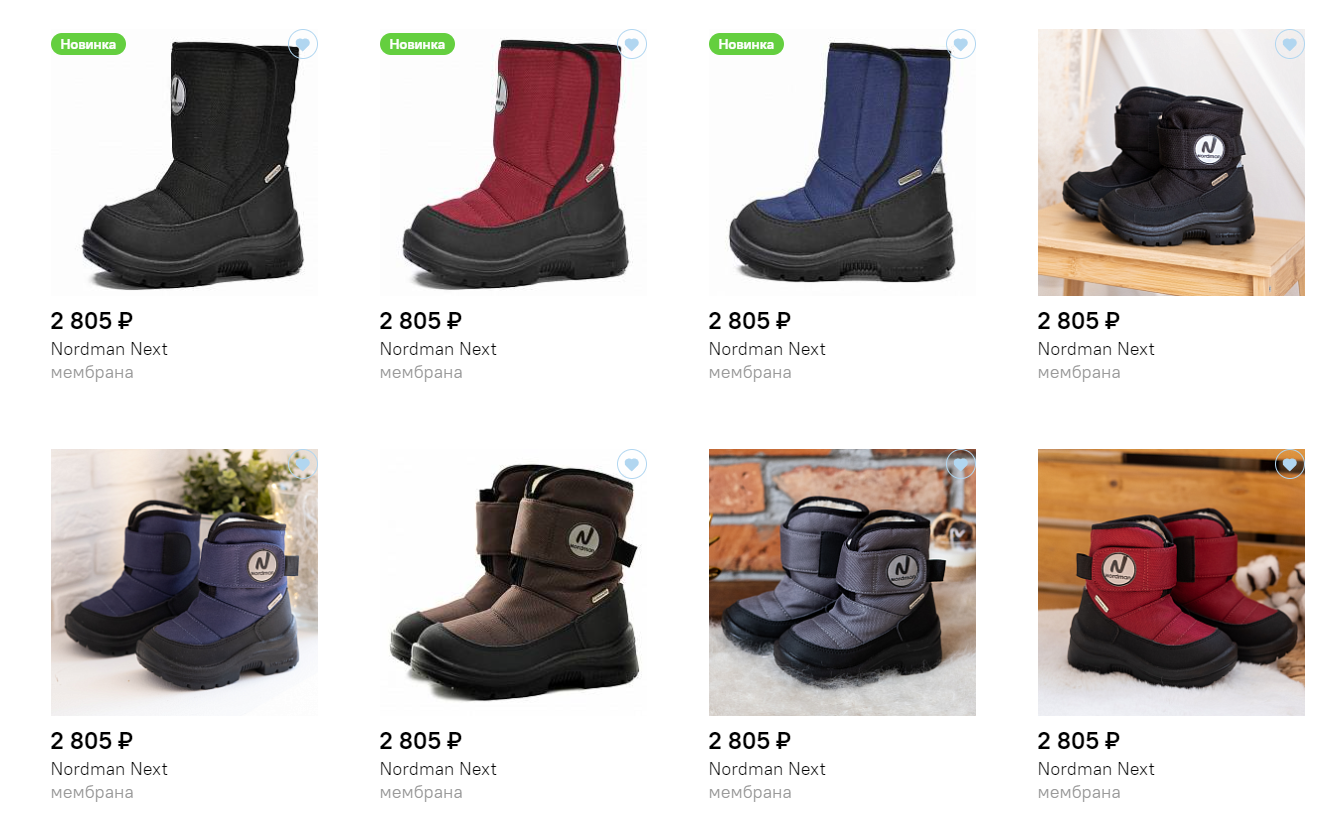Image resolution: width=1330 pixels, height=816 pixels.
Task: Click the Новинка badge on burgundy boot
Action: click(417, 44)
